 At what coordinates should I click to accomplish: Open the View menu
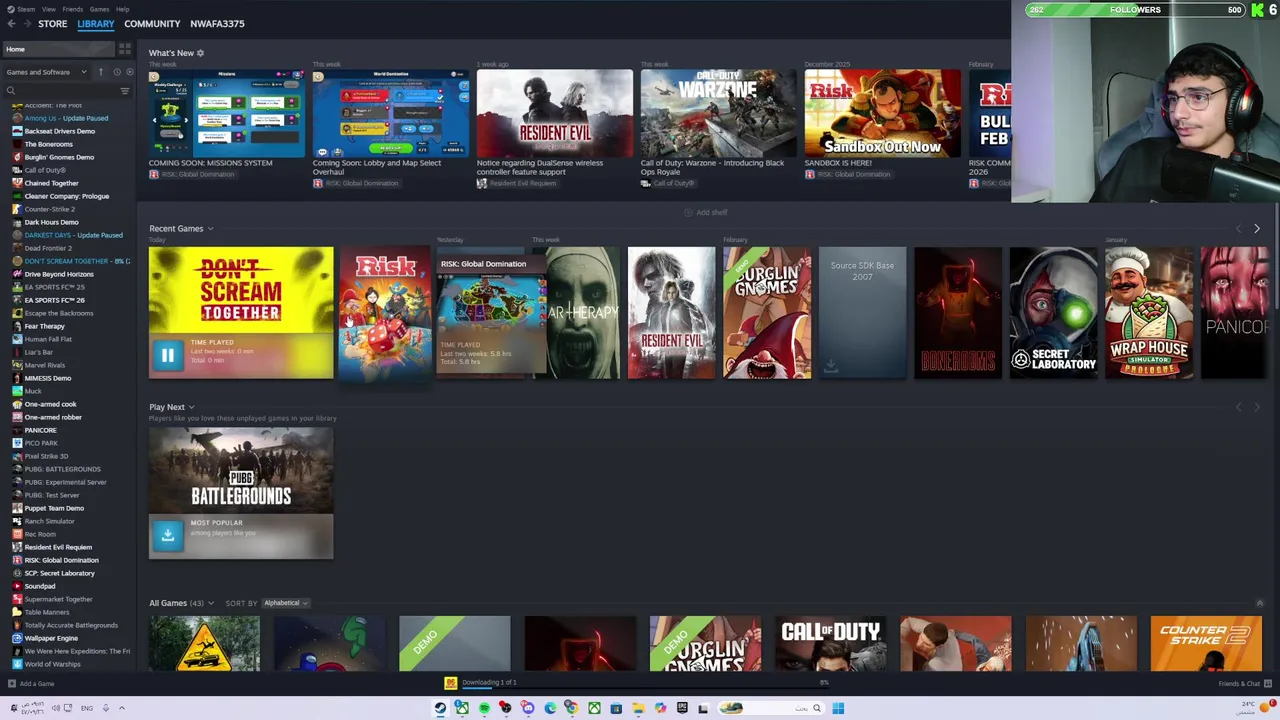(x=48, y=9)
